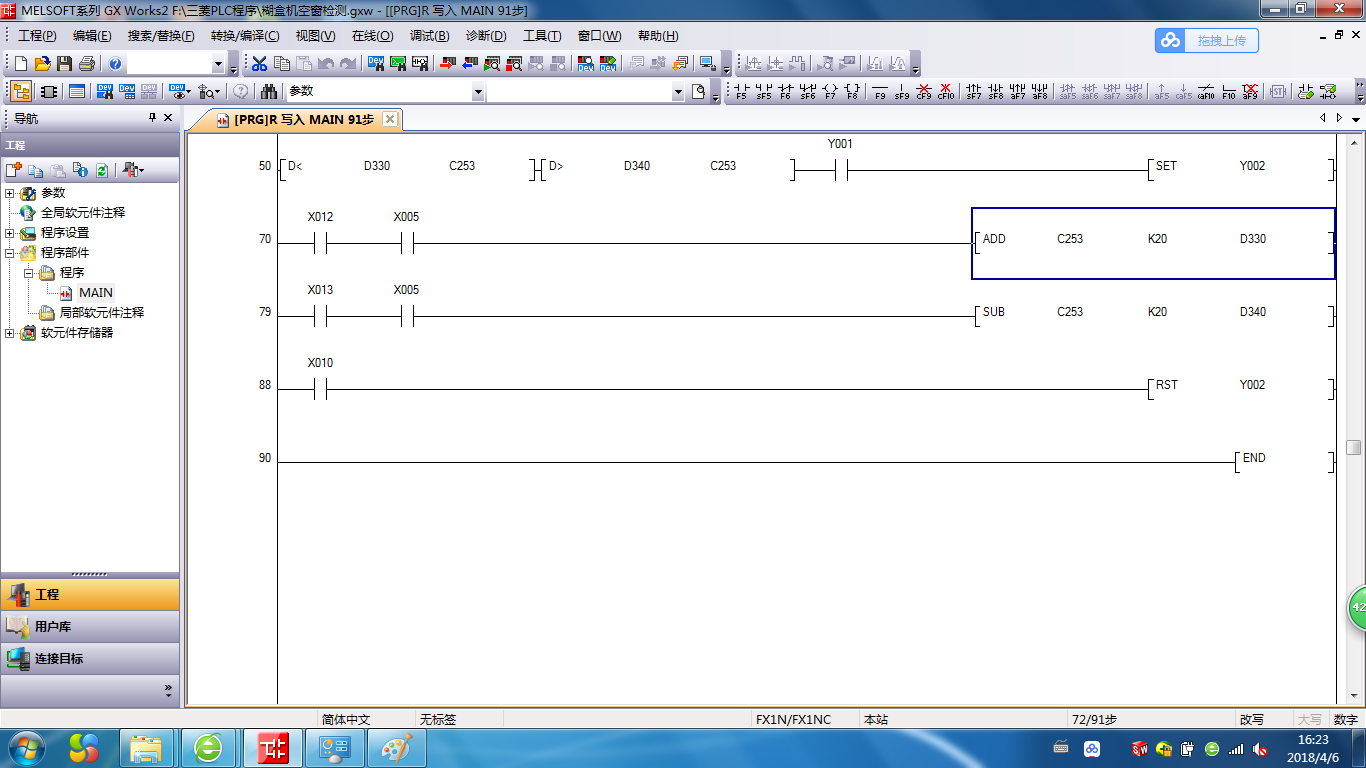Click the 用户库 panel button
Screen dimensions: 1366x768
(90, 627)
